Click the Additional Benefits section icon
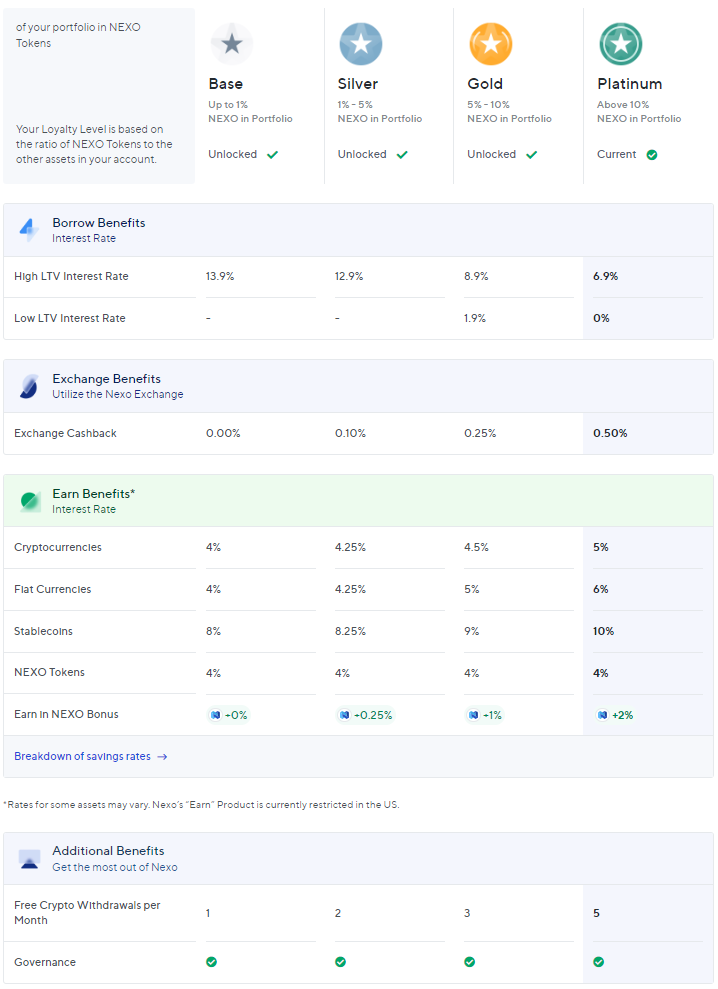718x989 pixels. [x=29, y=858]
